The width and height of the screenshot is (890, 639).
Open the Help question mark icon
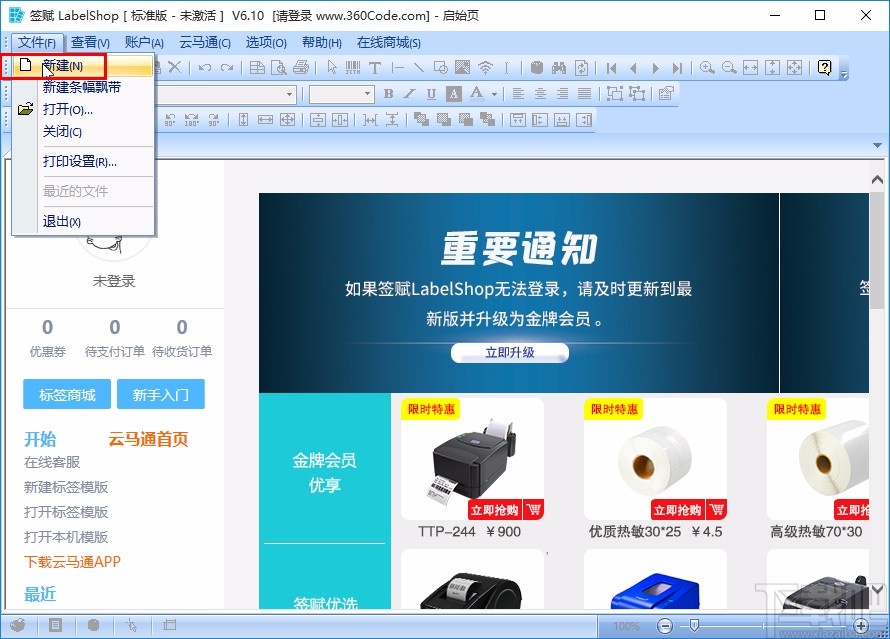[x=824, y=67]
